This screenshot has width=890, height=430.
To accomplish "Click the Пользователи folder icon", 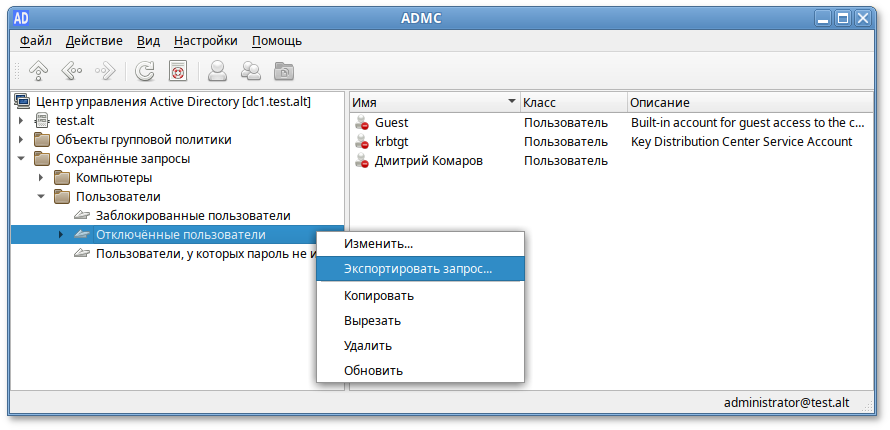I will pyautogui.click(x=62, y=197).
